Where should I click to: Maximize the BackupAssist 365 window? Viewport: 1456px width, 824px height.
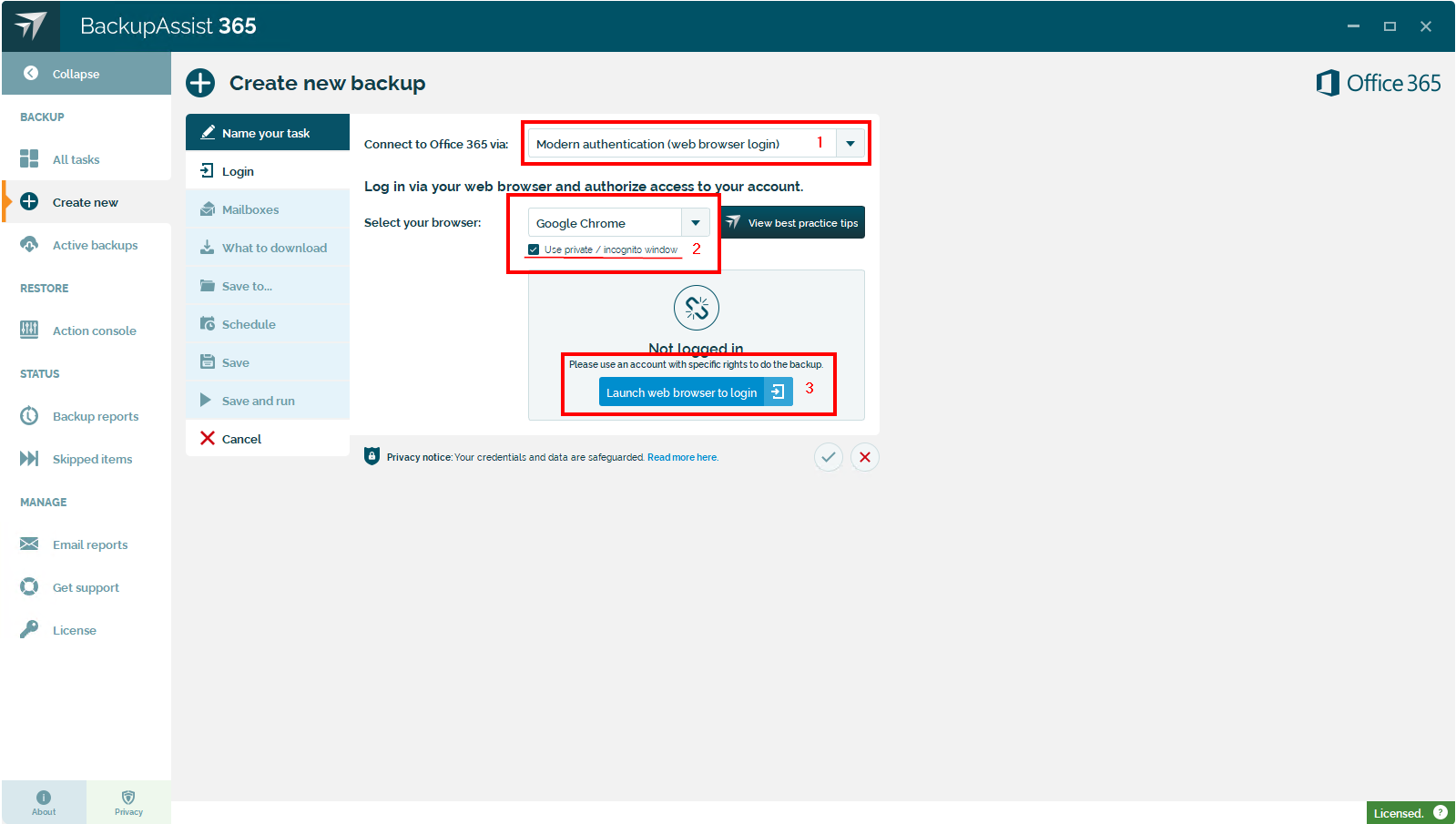point(1390,26)
